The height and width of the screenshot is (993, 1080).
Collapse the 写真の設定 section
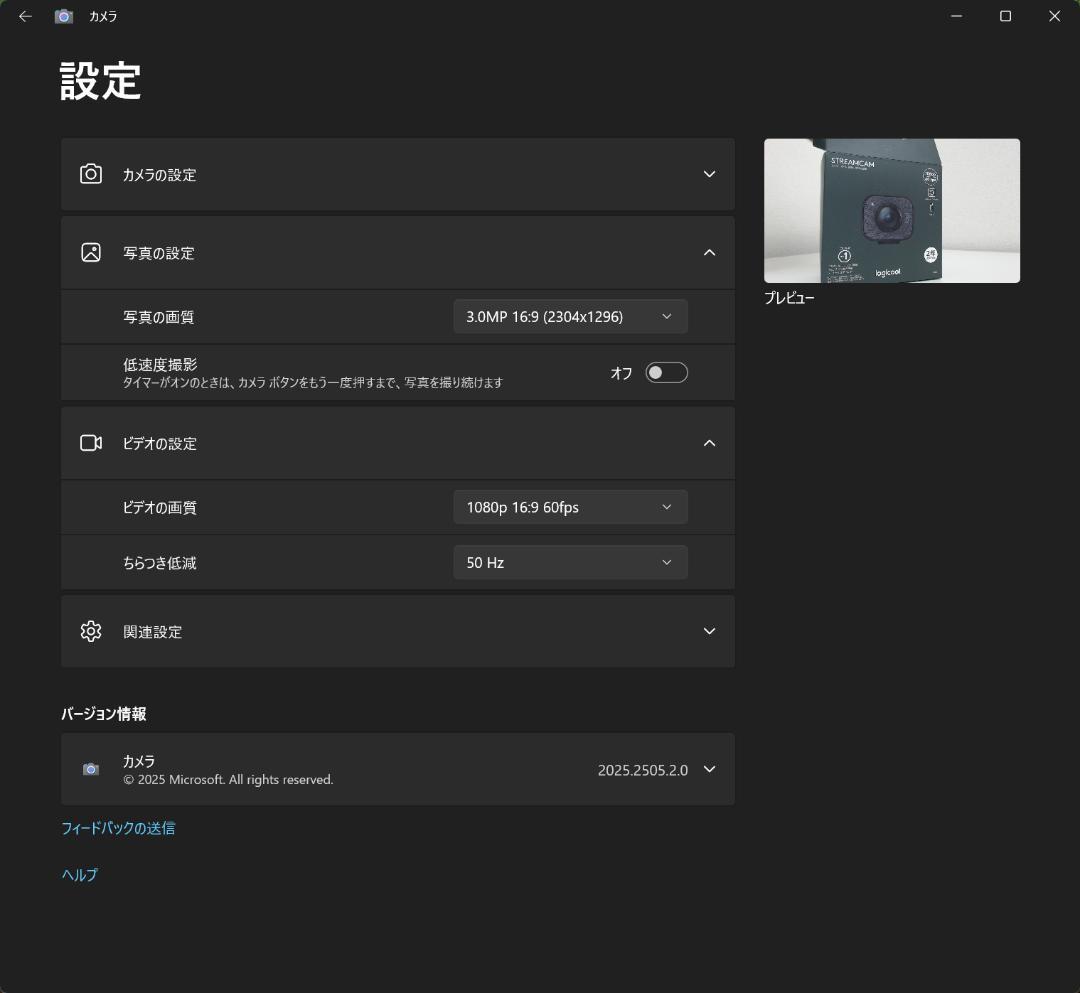point(709,253)
